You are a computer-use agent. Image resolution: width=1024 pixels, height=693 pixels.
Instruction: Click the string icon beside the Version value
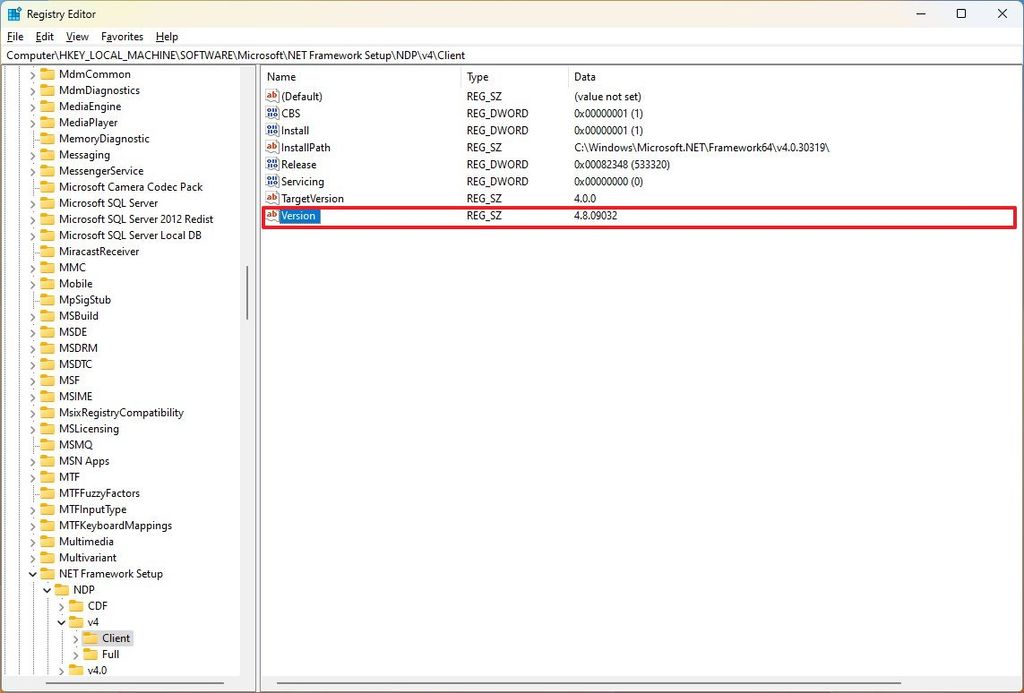[x=273, y=216]
